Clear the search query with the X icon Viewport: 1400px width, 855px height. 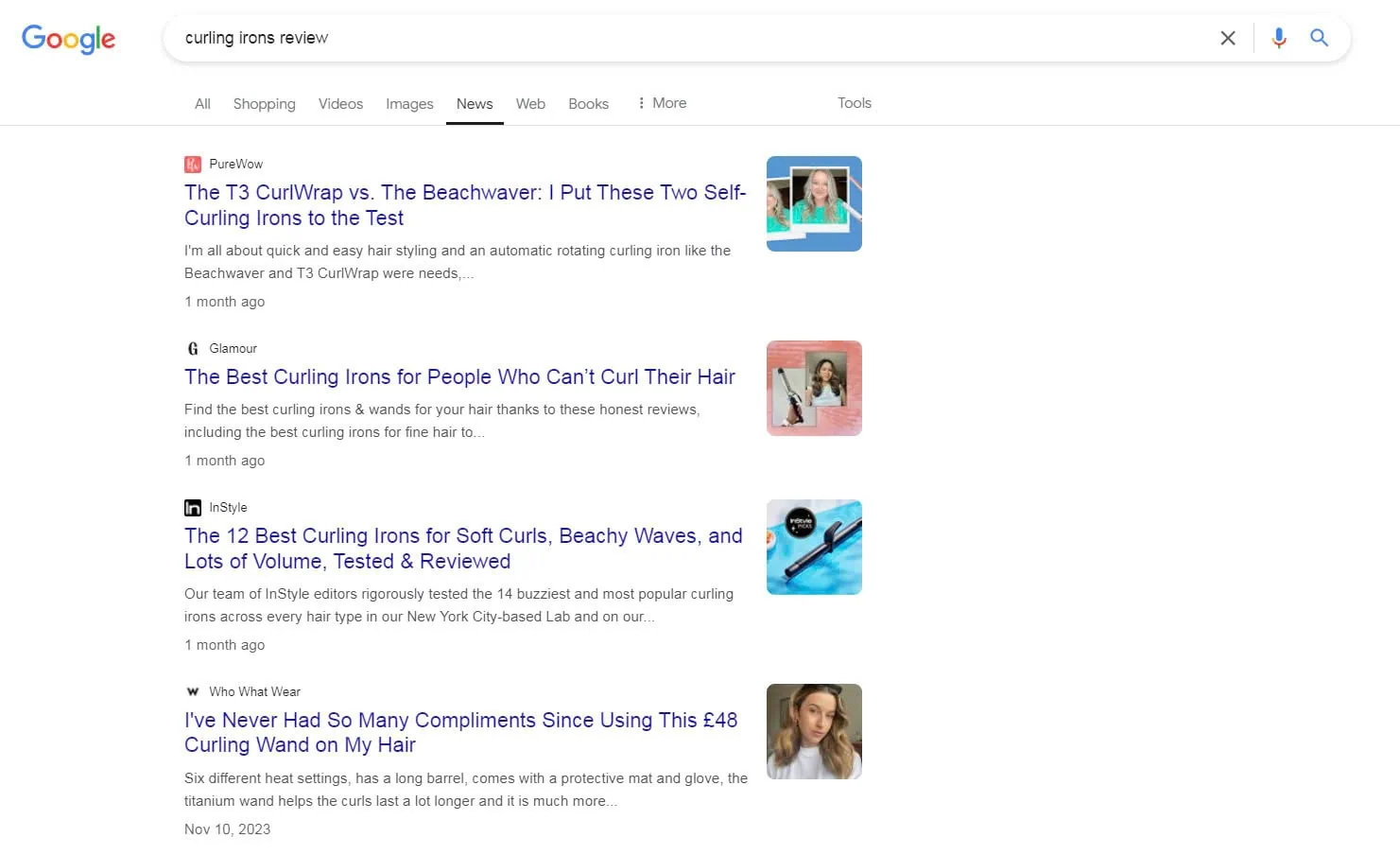click(1228, 38)
